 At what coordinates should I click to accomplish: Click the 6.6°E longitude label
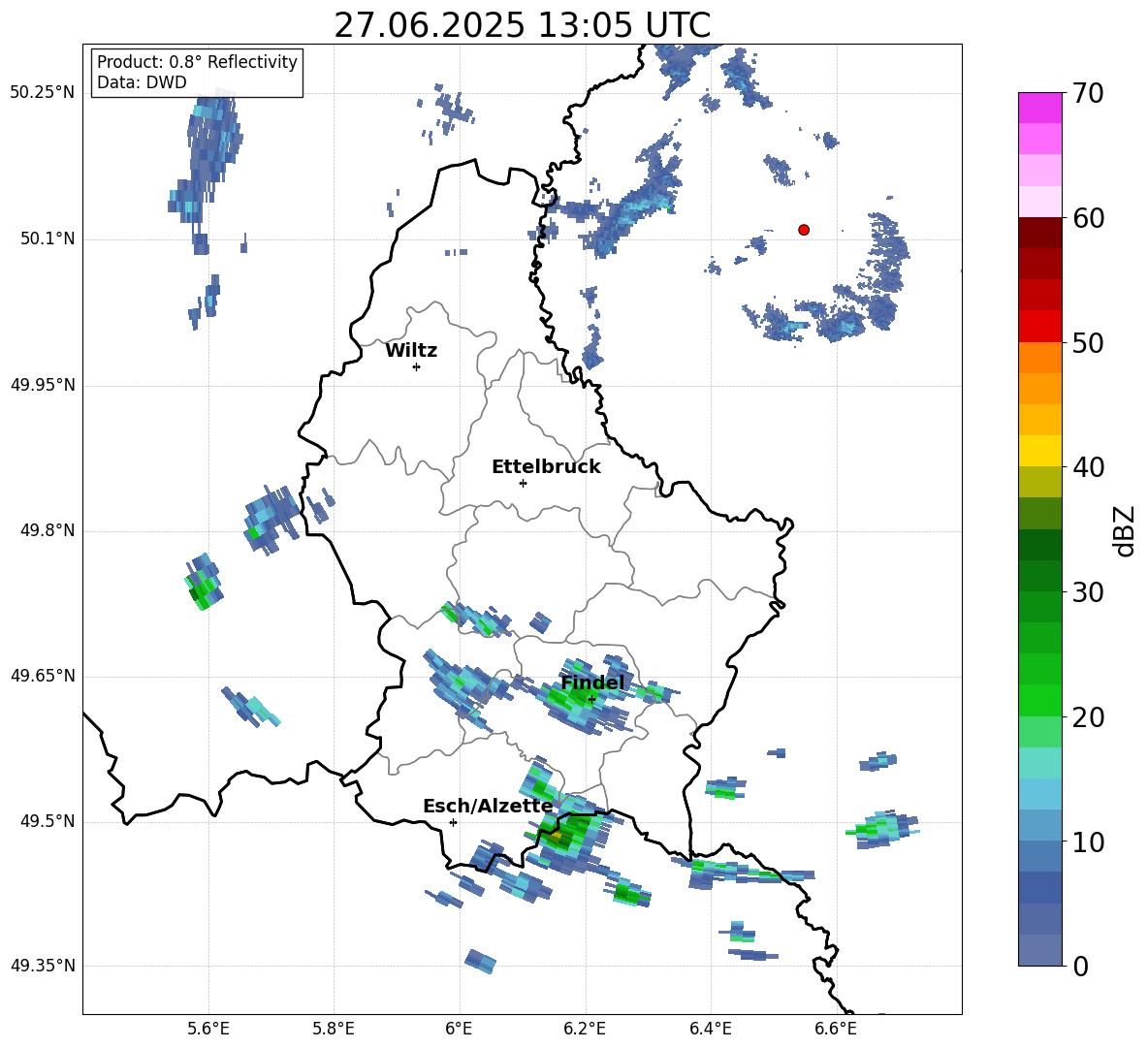click(836, 1029)
